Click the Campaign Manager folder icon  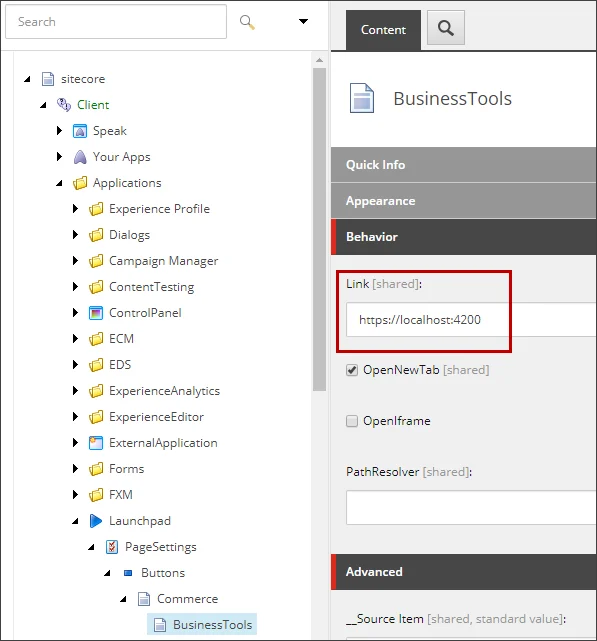point(96,261)
